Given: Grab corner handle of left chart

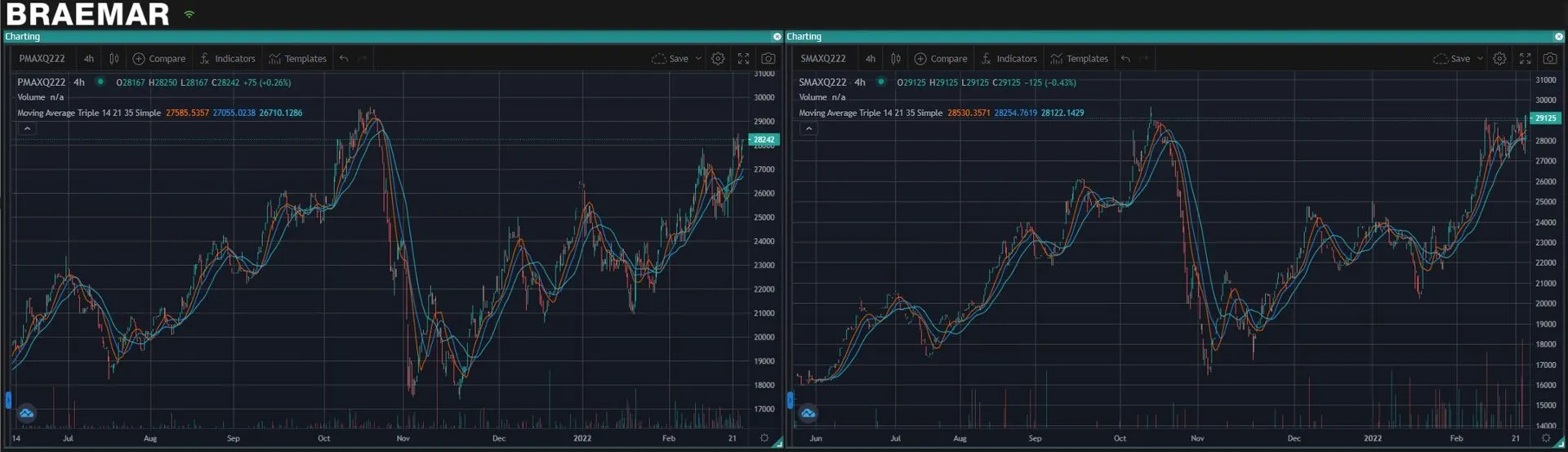Looking at the screenshot, I should click(778, 443).
